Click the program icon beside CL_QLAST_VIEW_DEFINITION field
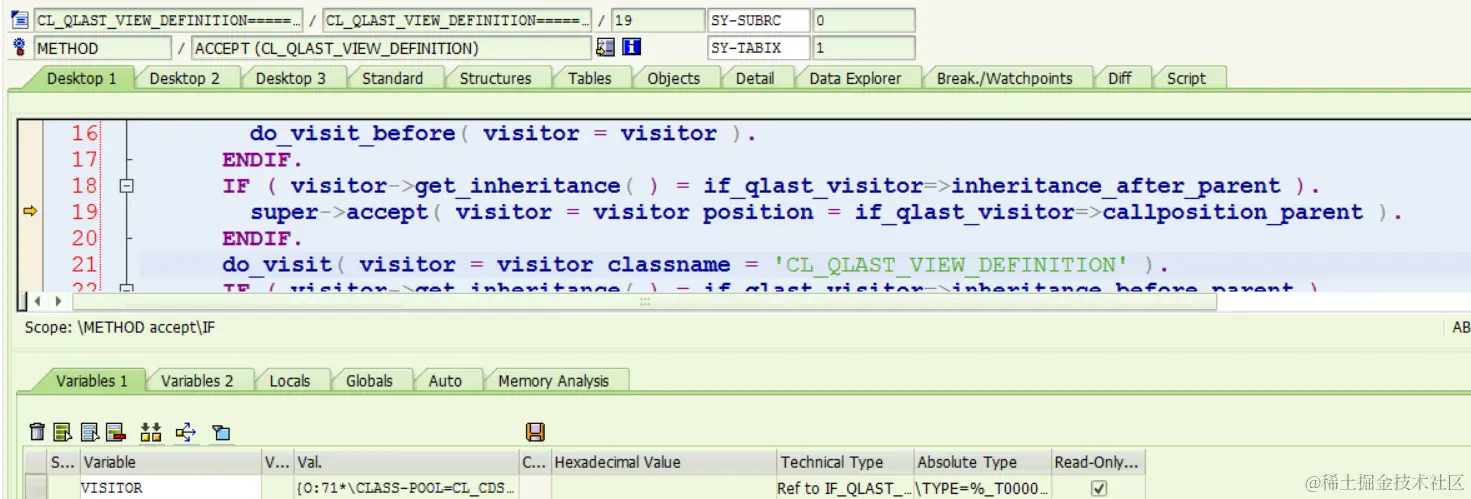This screenshot has width=1471, height=499. point(19,19)
